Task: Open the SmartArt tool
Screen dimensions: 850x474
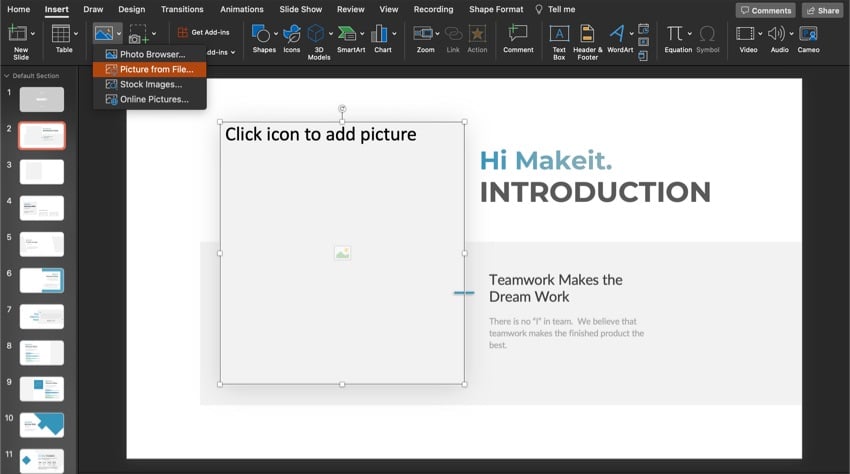Action: pos(350,35)
